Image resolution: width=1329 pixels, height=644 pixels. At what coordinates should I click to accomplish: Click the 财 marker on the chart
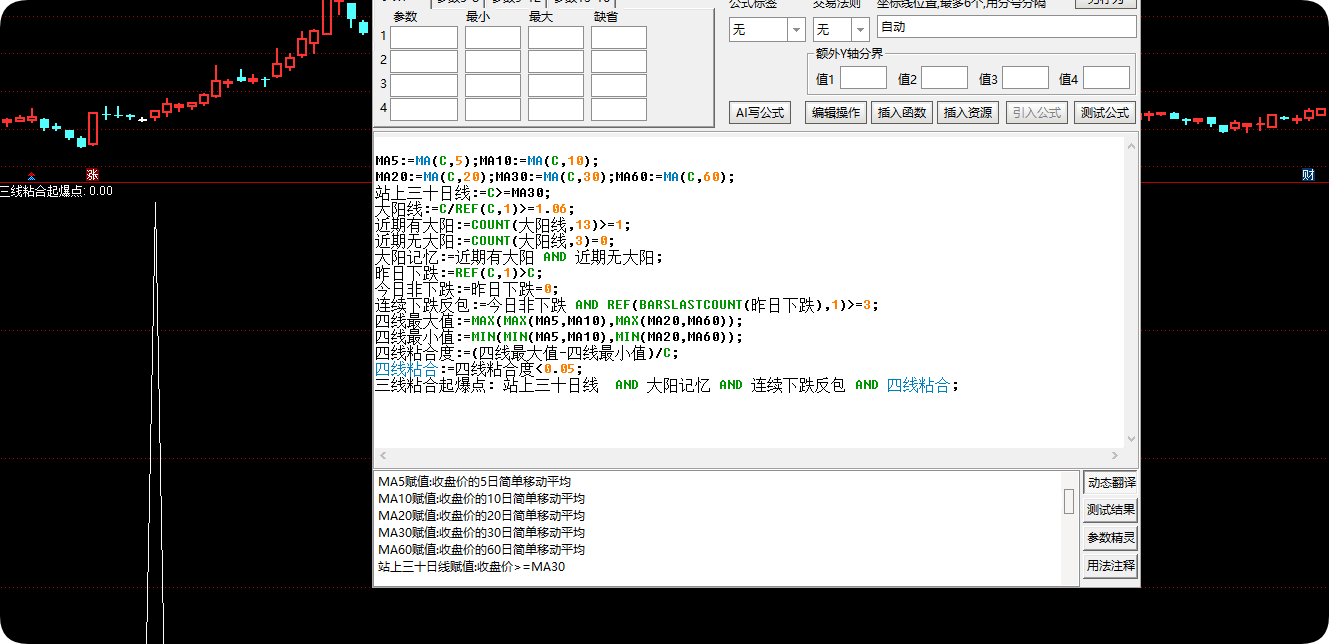[x=1308, y=175]
